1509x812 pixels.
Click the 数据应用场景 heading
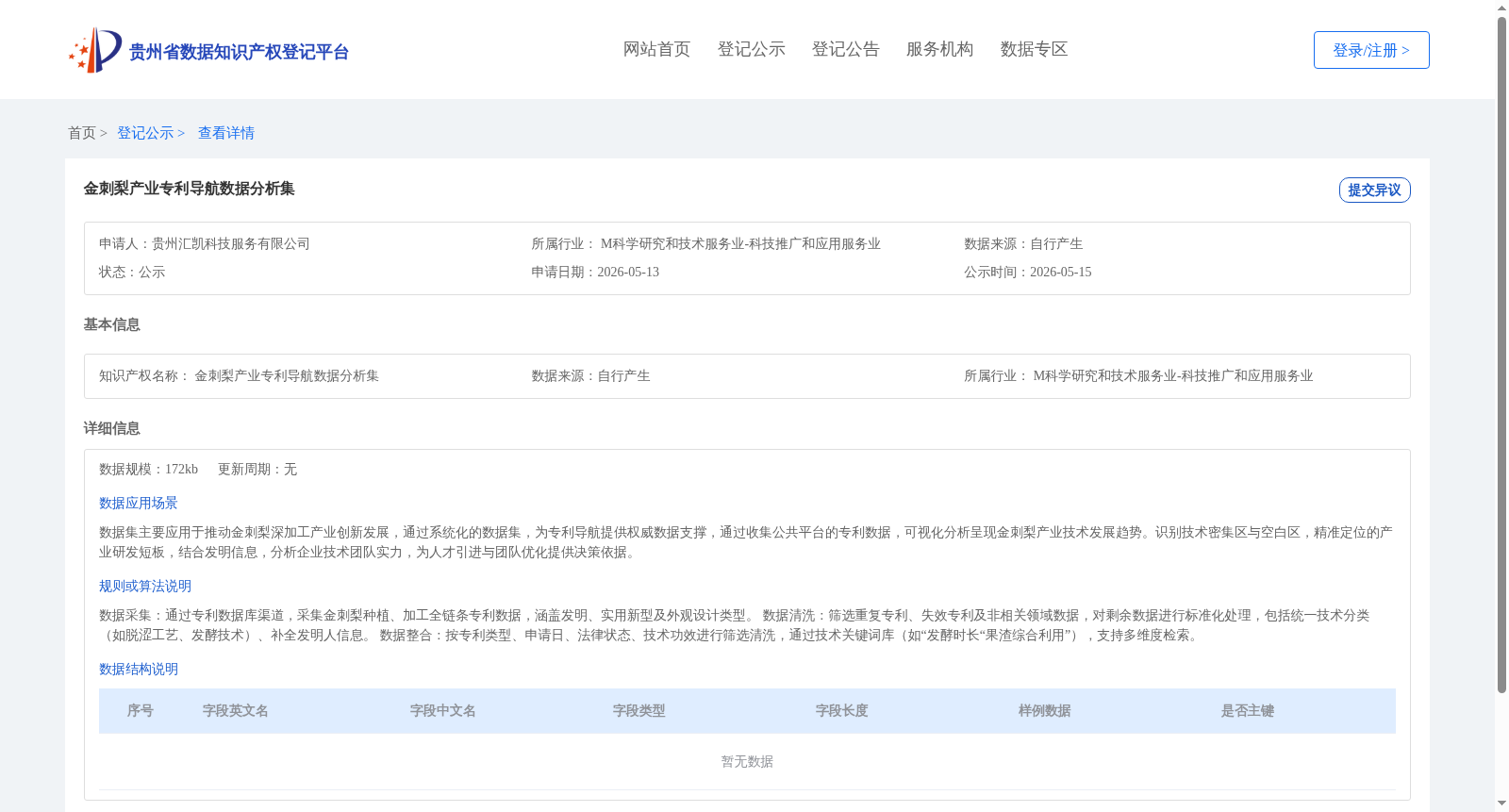coord(139,503)
